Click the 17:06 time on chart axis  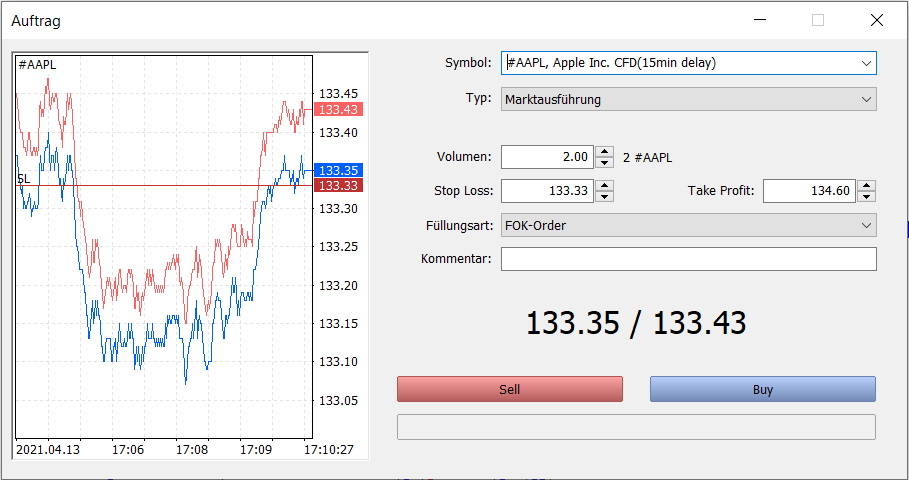(128, 450)
